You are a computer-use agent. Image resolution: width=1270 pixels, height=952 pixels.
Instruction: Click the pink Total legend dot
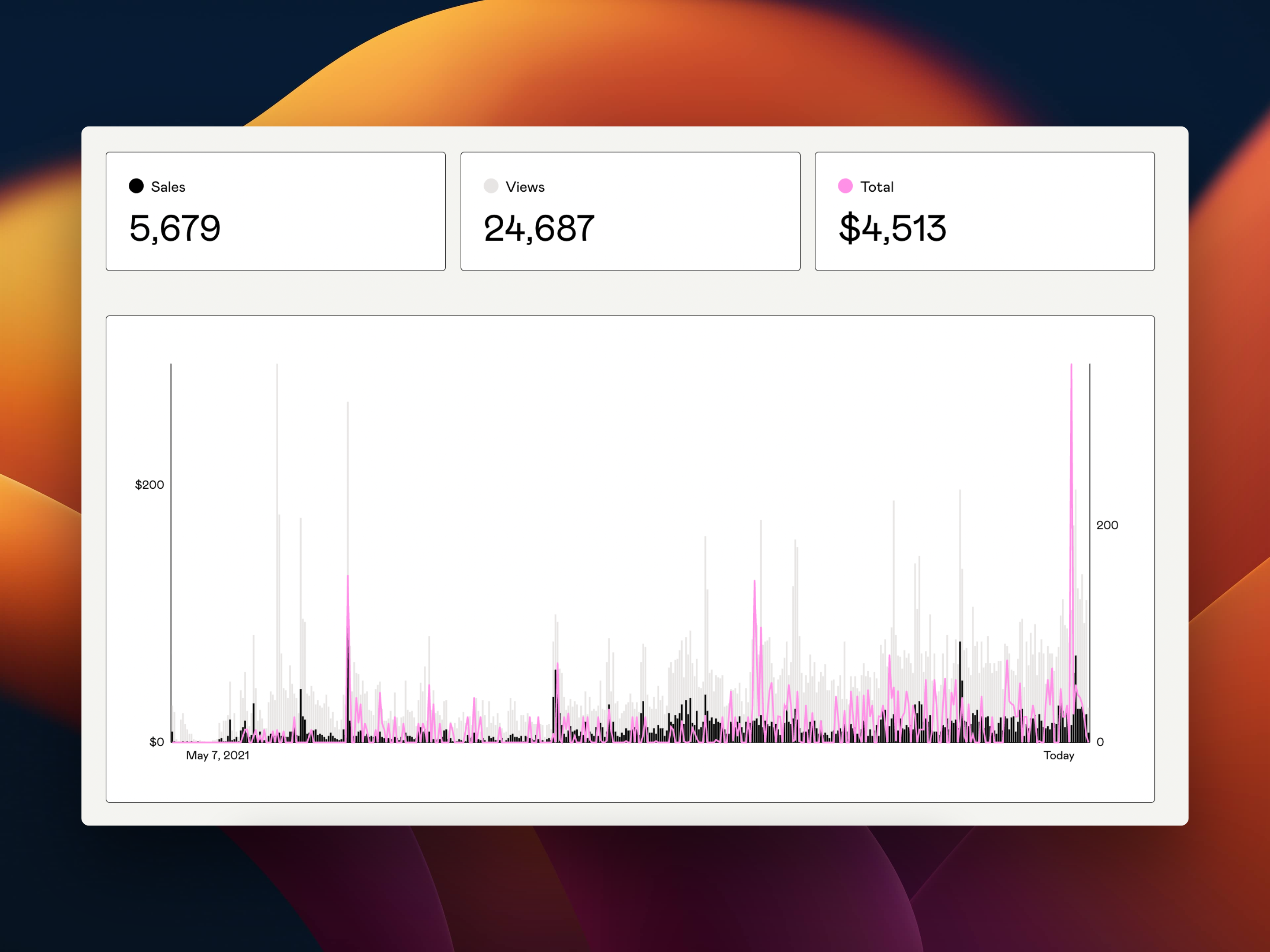click(845, 186)
